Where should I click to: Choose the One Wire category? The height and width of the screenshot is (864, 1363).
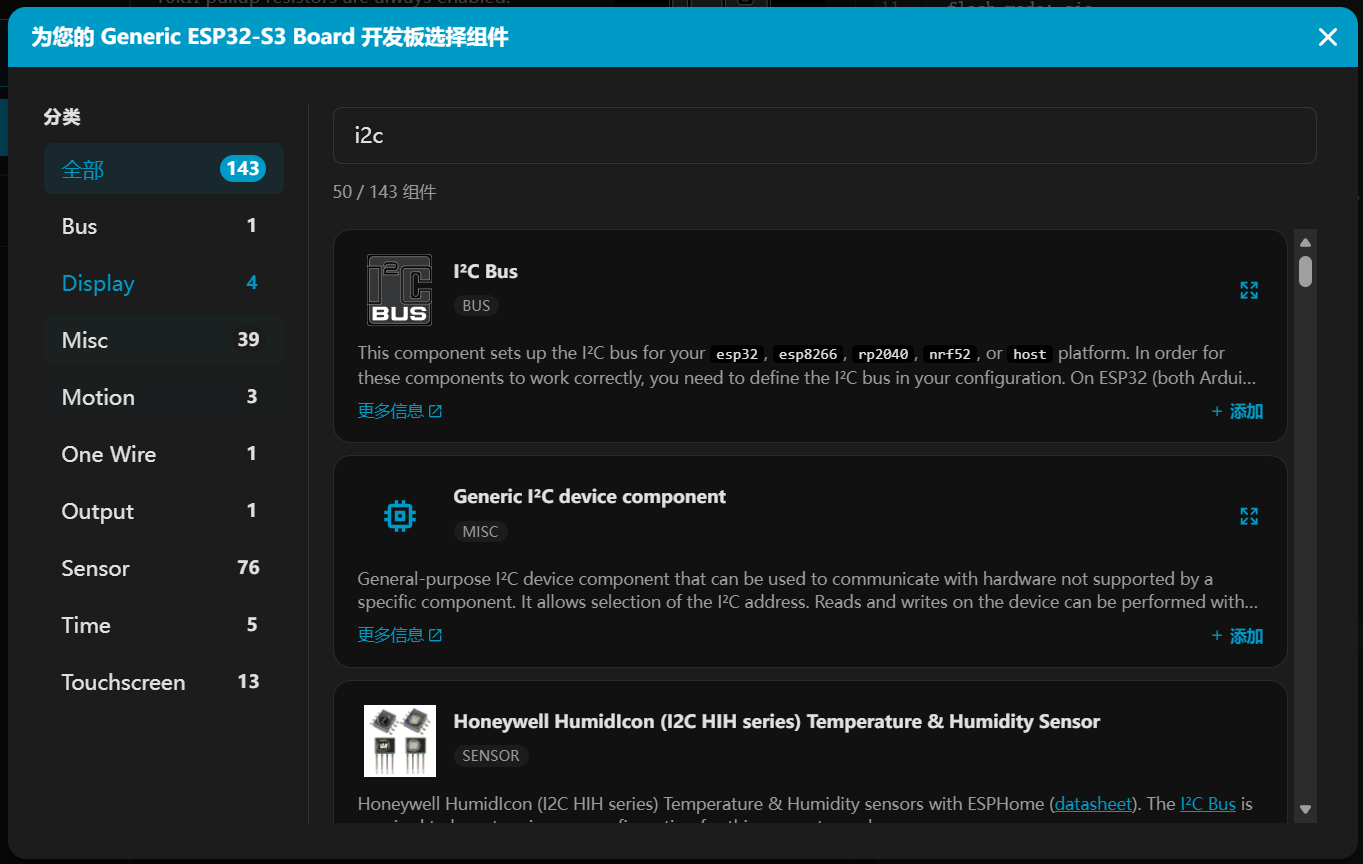click(x=164, y=454)
